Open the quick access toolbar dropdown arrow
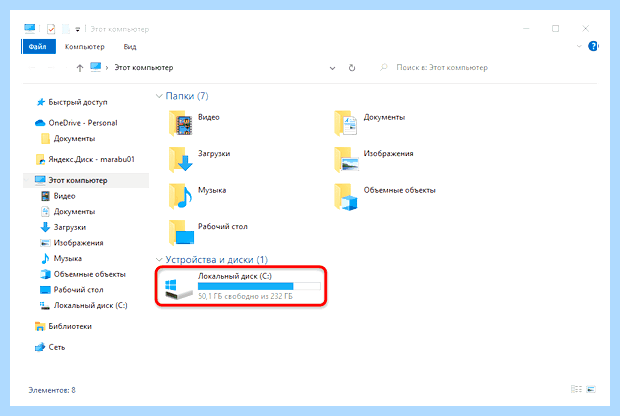Screen dimensions: 620x416 pyautogui.click(x=78, y=29)
